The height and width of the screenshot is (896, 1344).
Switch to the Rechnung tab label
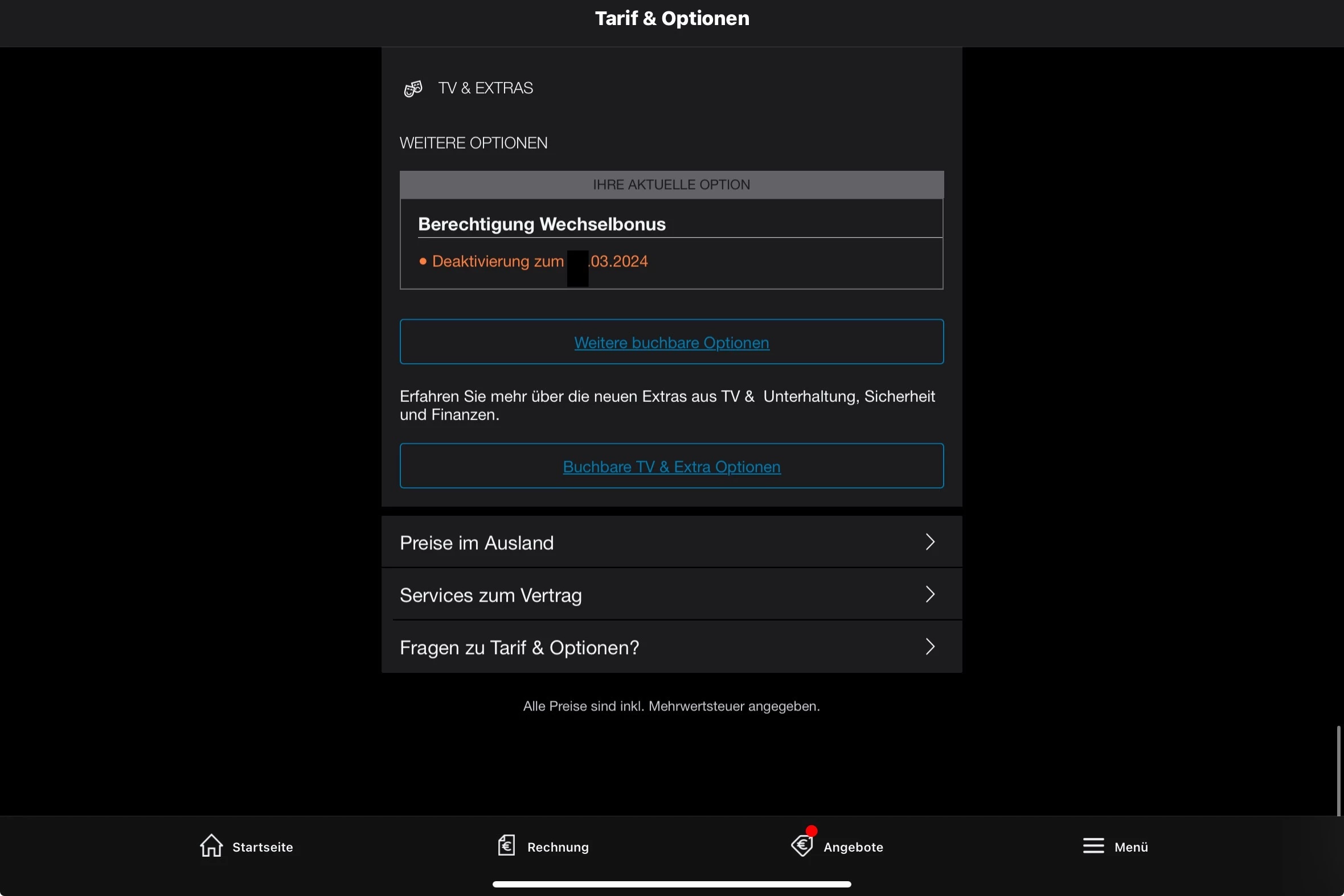pyautogui.click(x=558, y=847)
